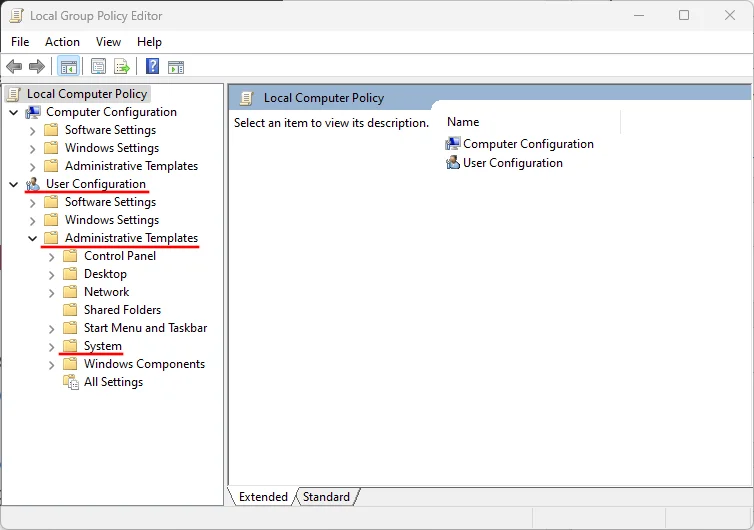Screen dimensions: 754x530
Task: Click the Forward arrow toolbar icon
Action: [x=37, y=67]
